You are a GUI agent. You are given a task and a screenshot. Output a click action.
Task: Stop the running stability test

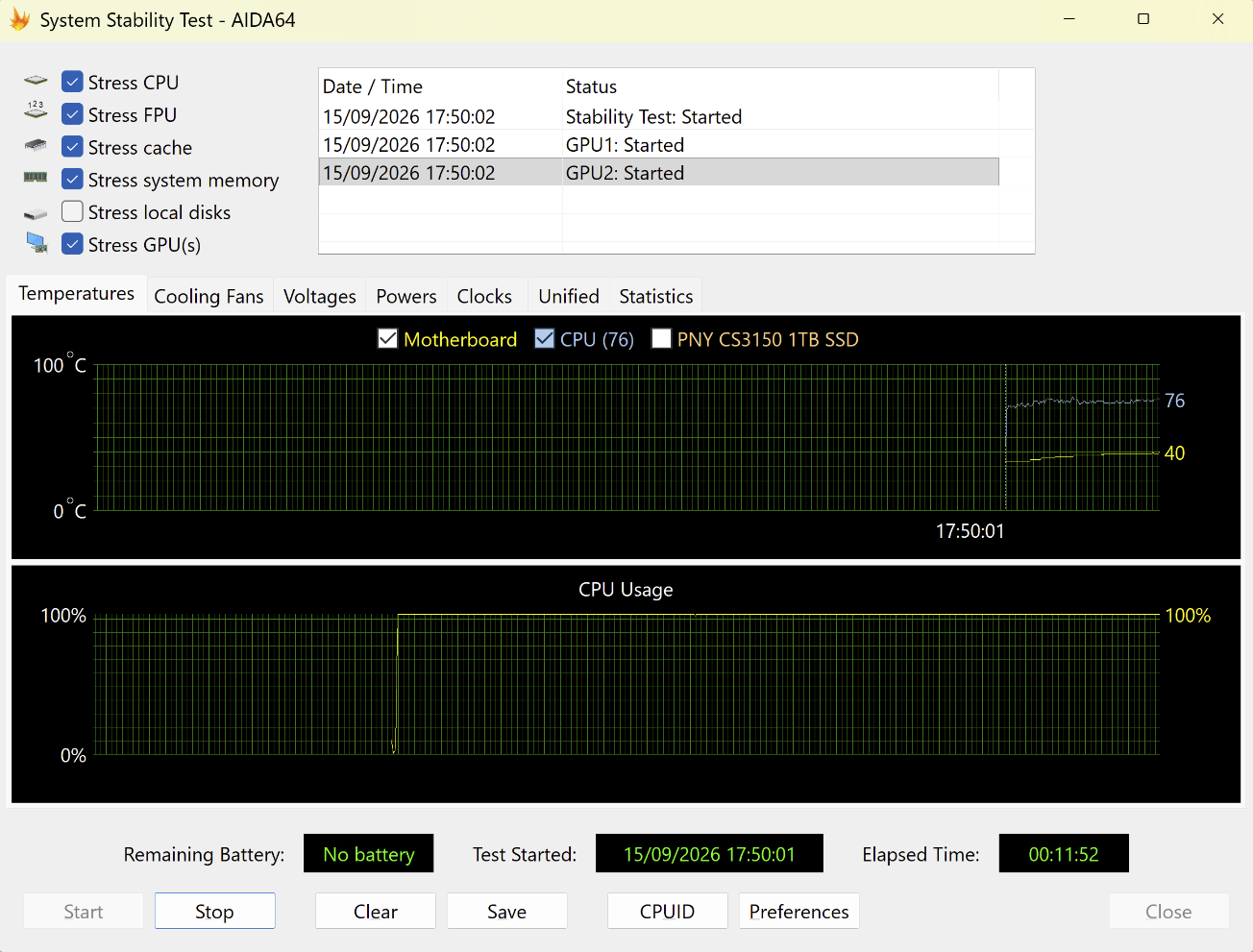tap(215, 911)
